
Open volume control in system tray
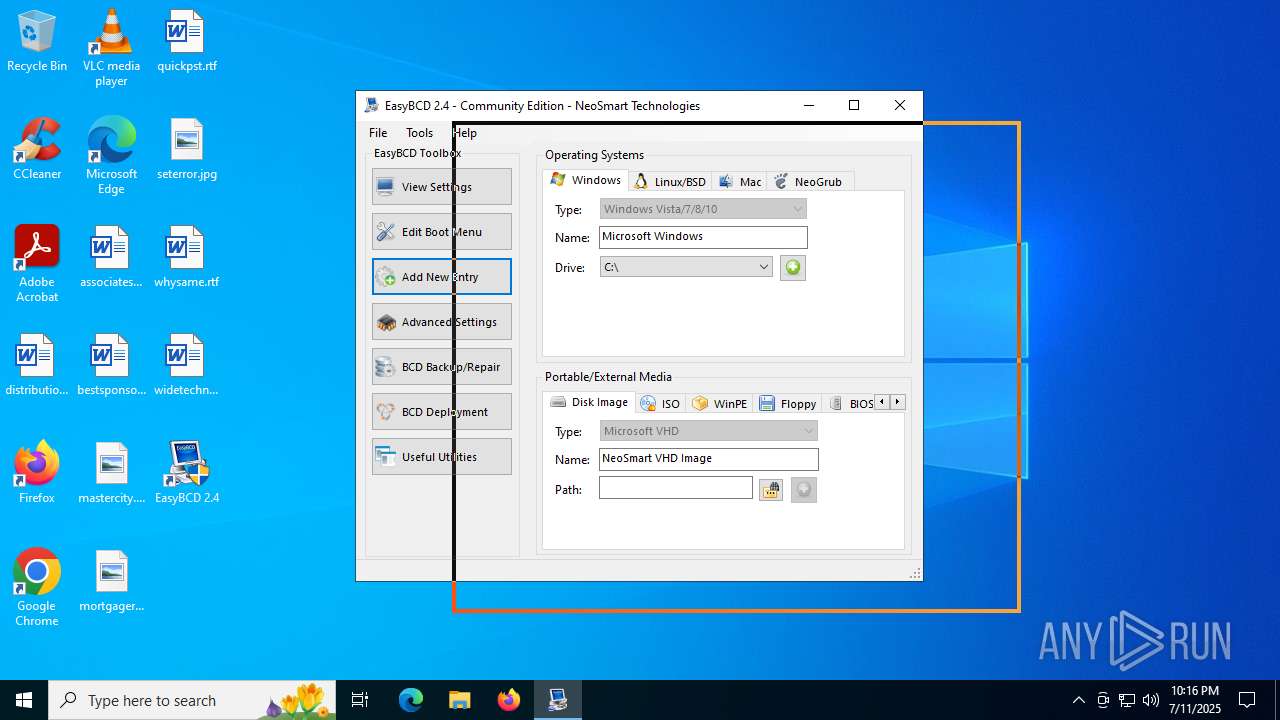coord(1151,700)
